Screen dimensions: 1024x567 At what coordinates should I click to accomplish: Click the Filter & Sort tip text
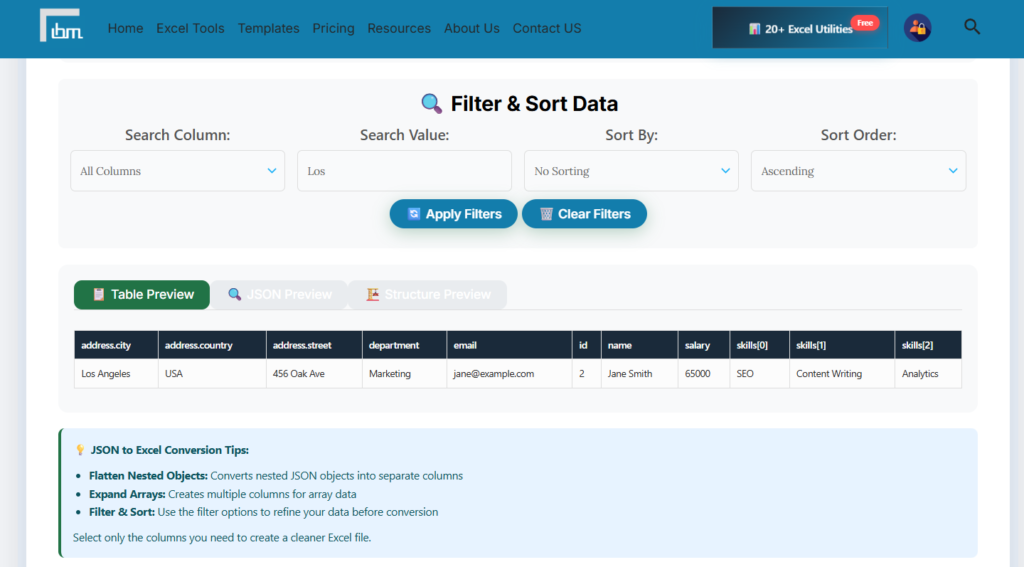(263, 512)
